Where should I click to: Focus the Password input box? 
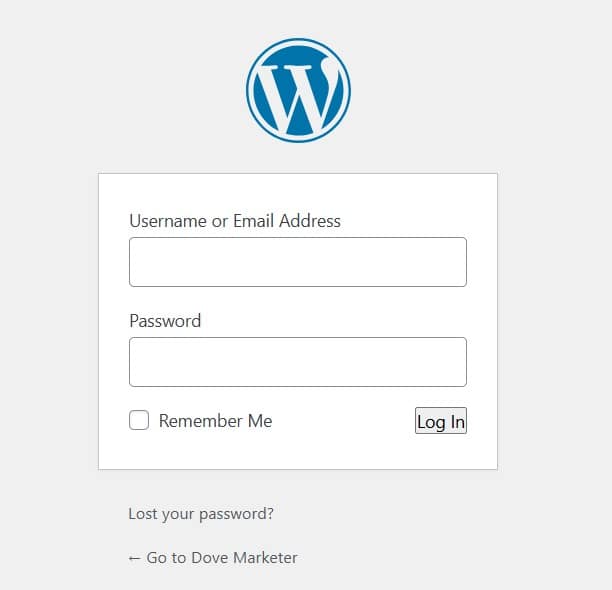[x=298, y=362]
